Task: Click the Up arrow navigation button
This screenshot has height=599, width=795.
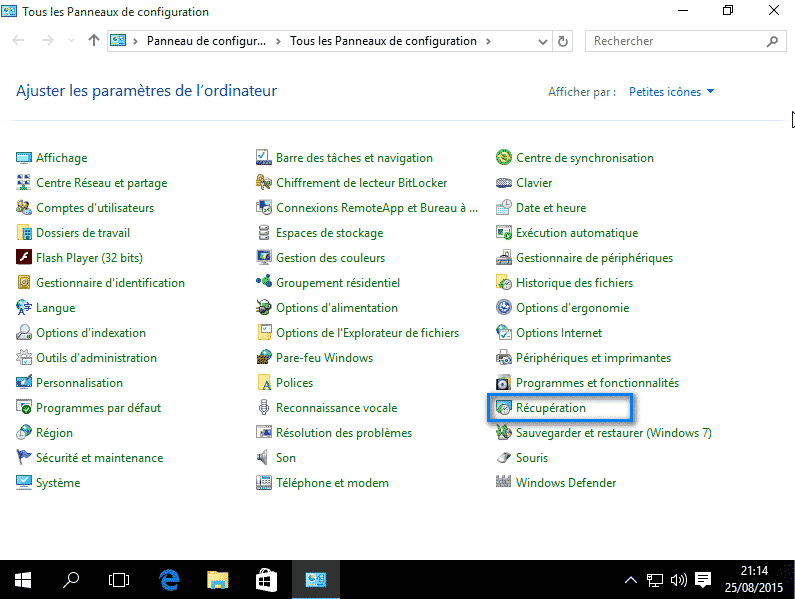Action: [x=94, y=41]
